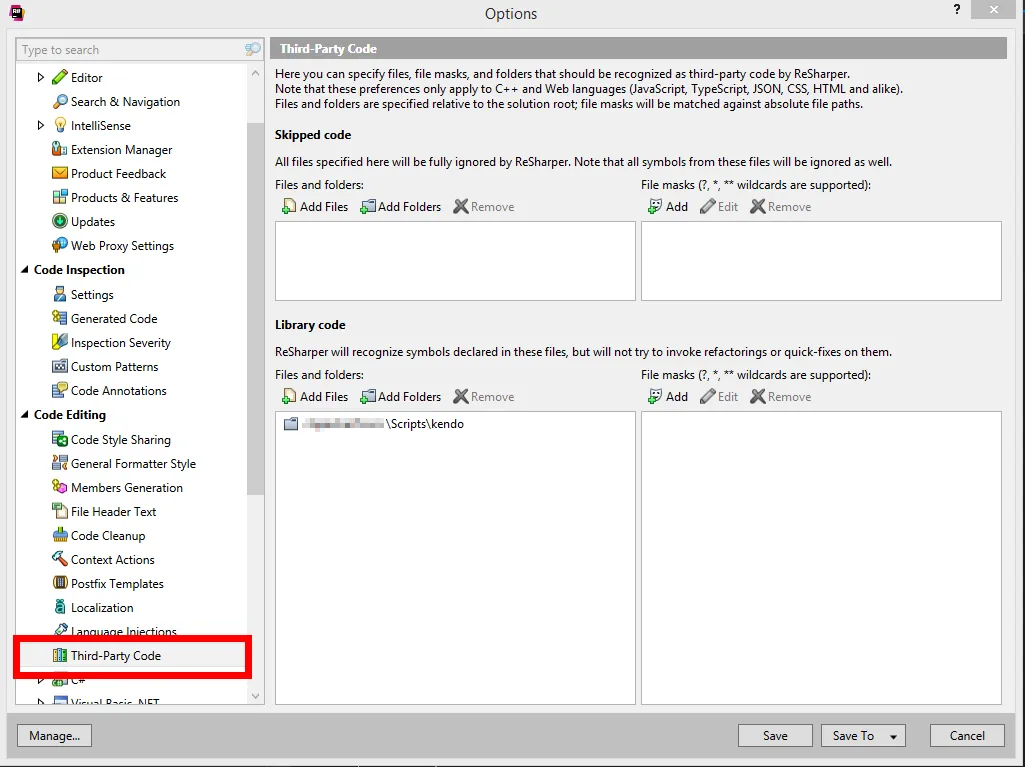The width and height of the screenshot is (1025, 767).
Task: Remove entry from Skipped code files list
Action: tap(484, 207)
